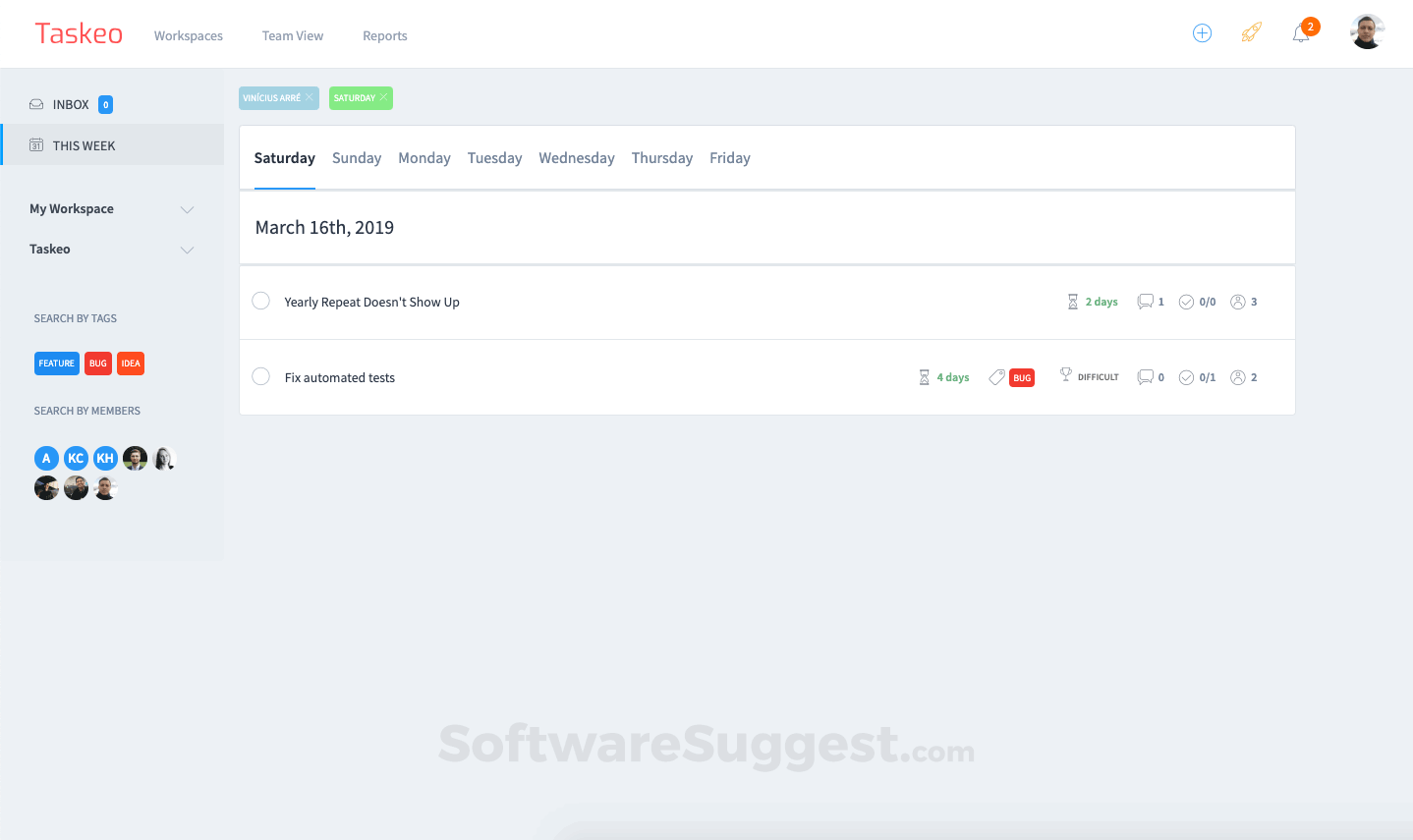Open the quick-add plus icon in the header

[1202, 32]
